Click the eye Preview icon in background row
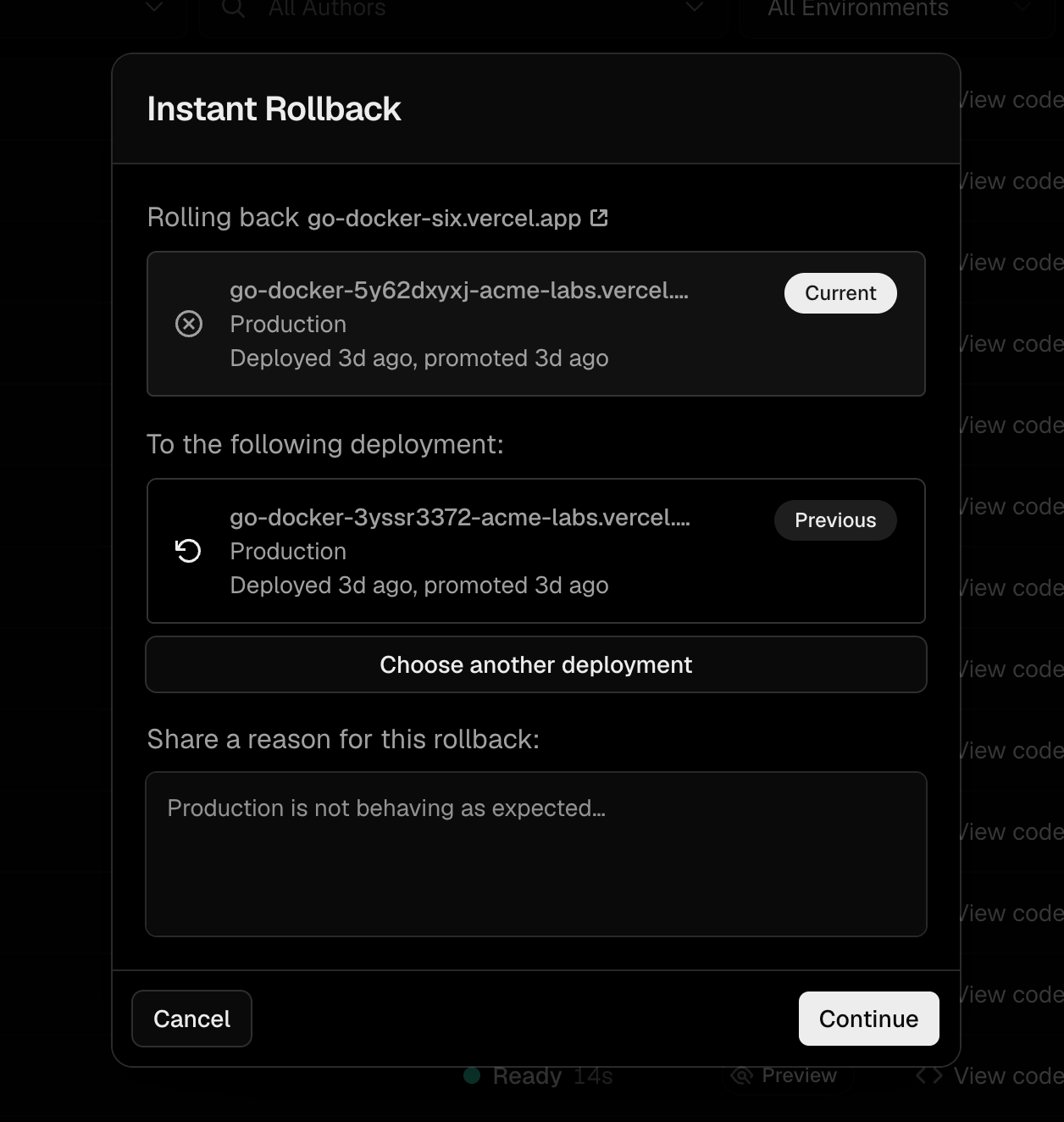 [x=741, y=1075]
